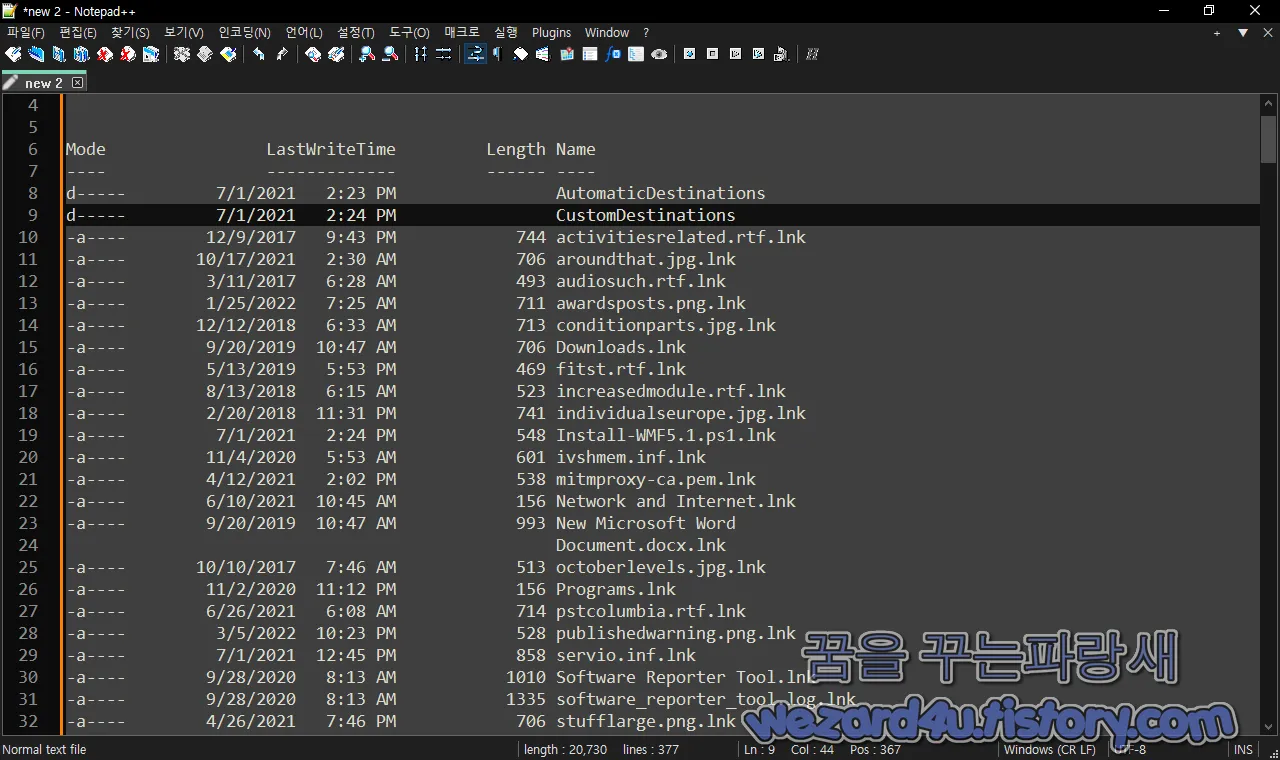Click the Open file toolbar icon
This screenshot has width=1280, height=760.
point(36,54)
